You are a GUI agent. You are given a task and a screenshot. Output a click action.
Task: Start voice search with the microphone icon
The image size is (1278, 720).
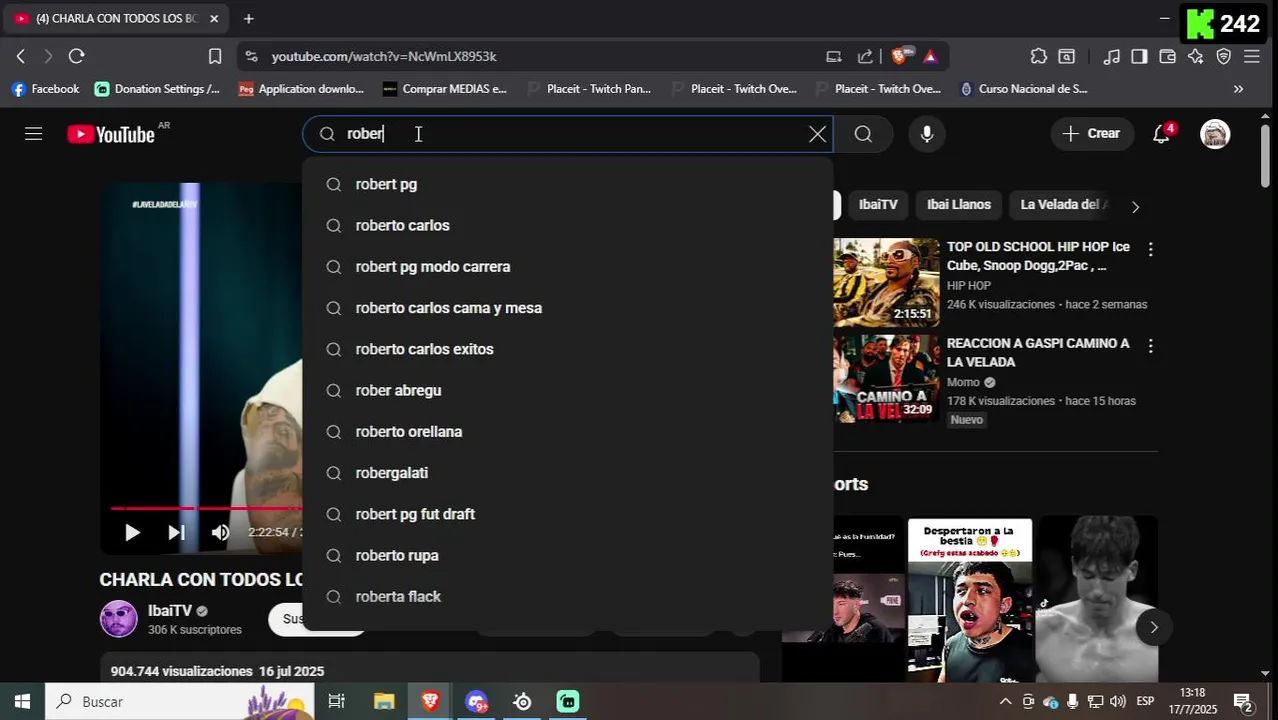(x=927, y=134)
